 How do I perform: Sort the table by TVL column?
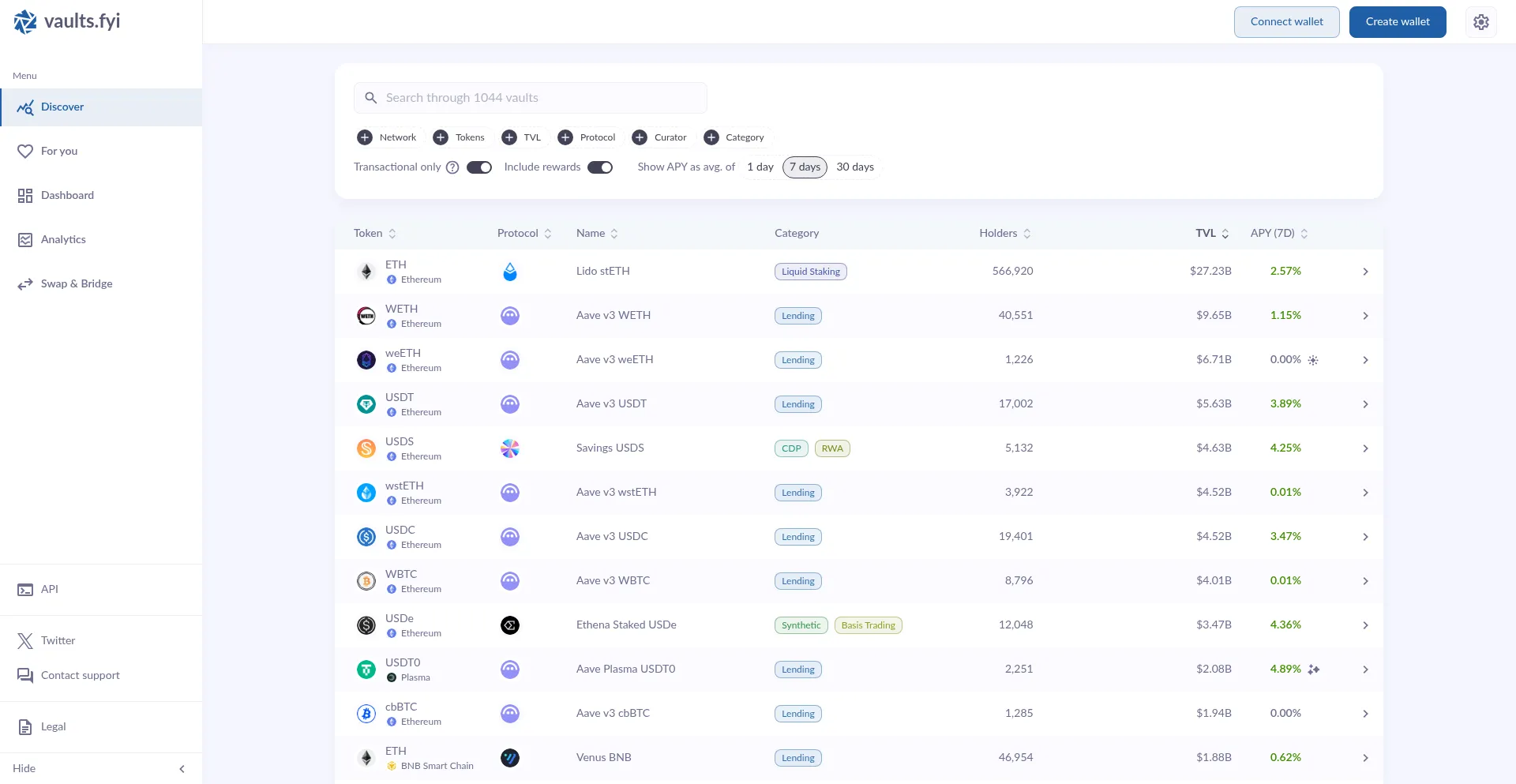[1212, 234]
